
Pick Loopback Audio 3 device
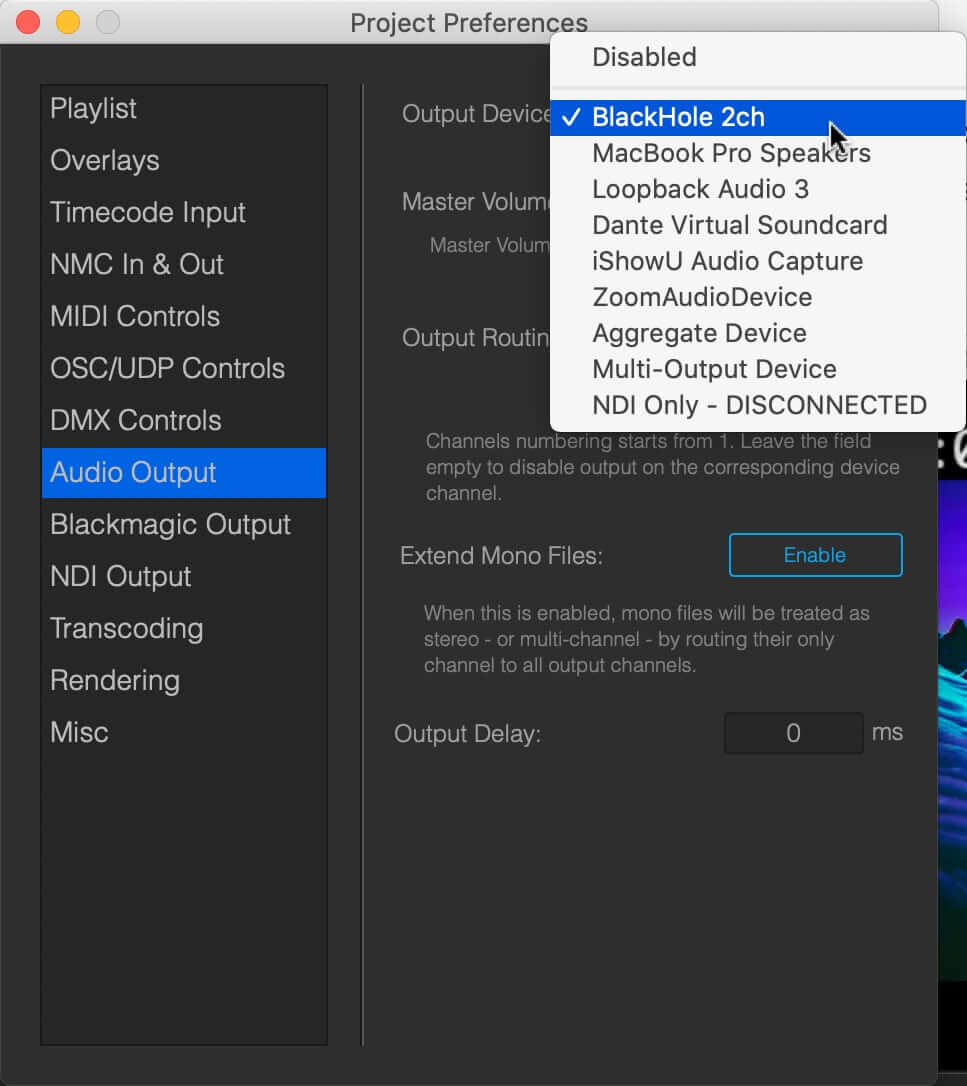(x=758, y=189)
